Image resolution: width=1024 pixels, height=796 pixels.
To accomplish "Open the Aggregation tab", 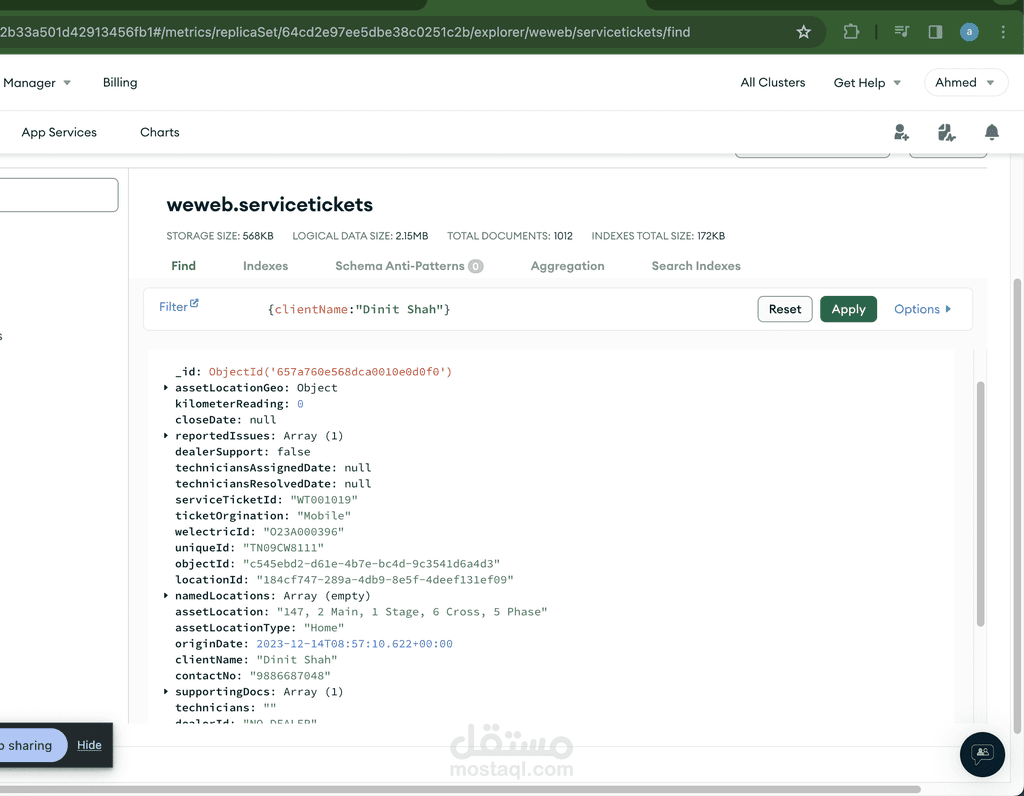I will tap(568, 266).
